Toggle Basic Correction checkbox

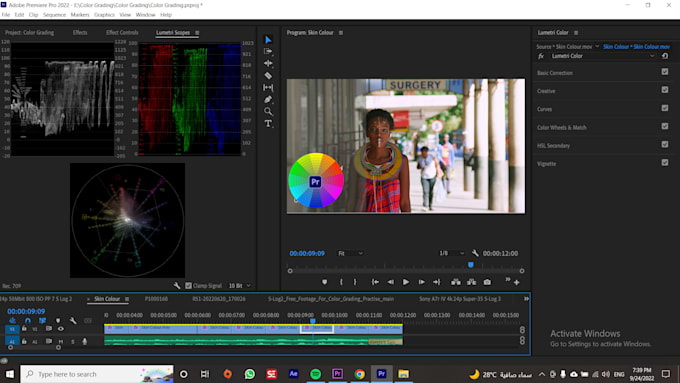coord(665,72)
